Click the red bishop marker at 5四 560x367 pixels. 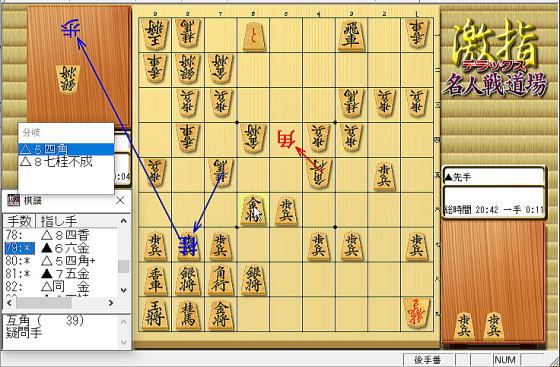pos(286,139)
